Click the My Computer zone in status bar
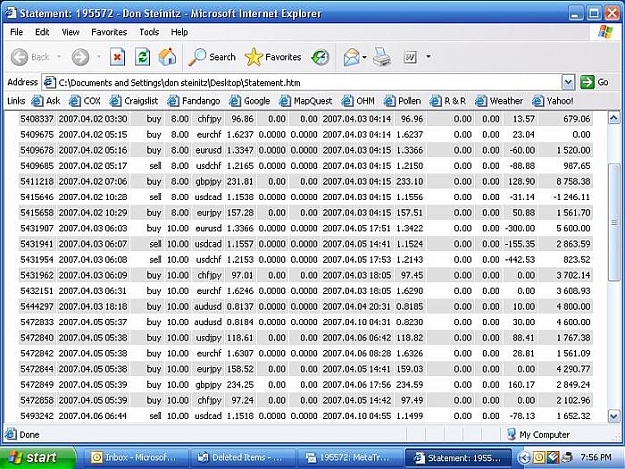 click(539, 434)
